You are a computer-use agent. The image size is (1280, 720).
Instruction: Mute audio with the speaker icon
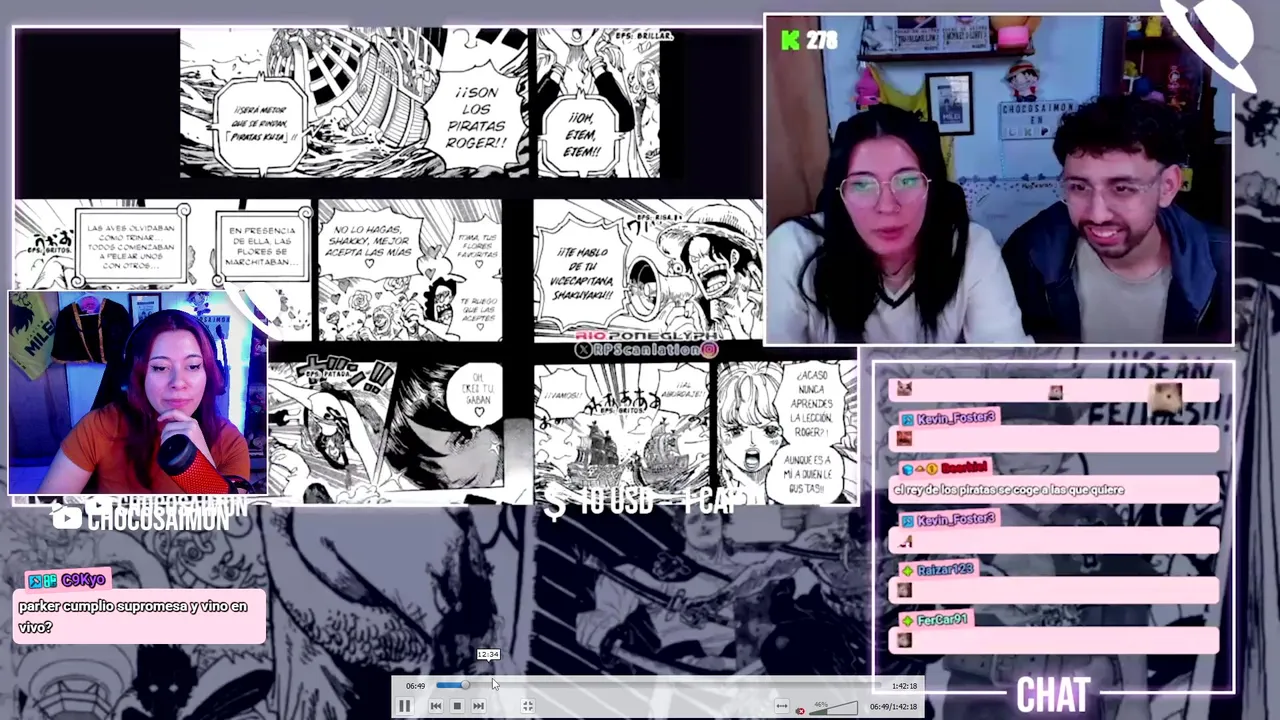point(800,710)
